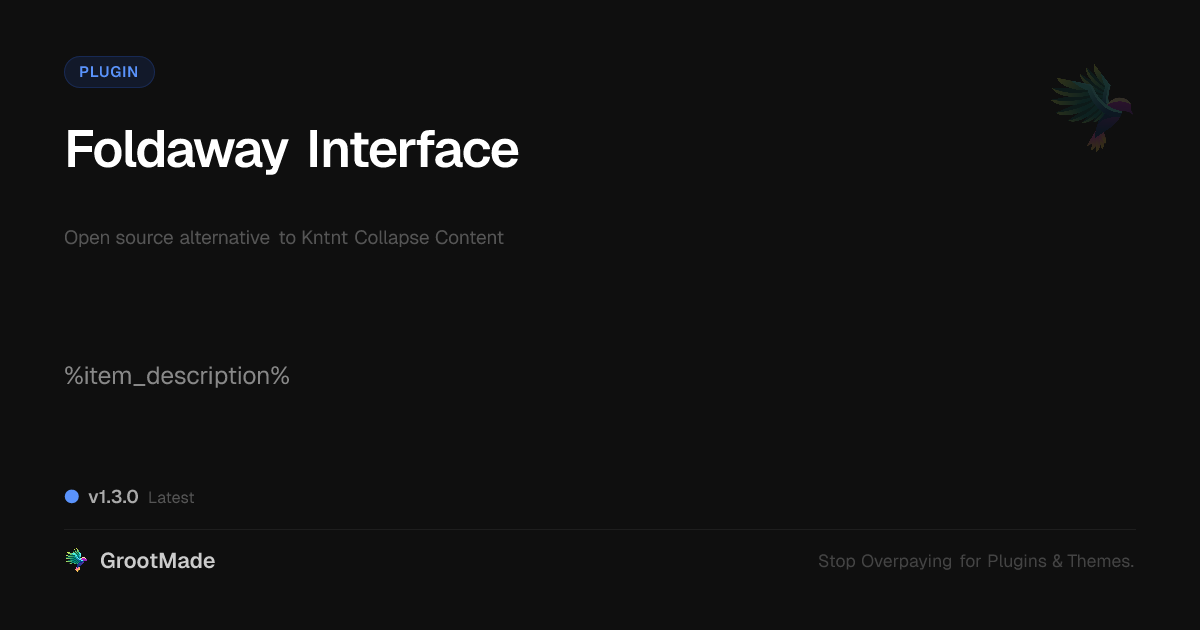Click the %item_description% placeholder text

click(177, 376)
